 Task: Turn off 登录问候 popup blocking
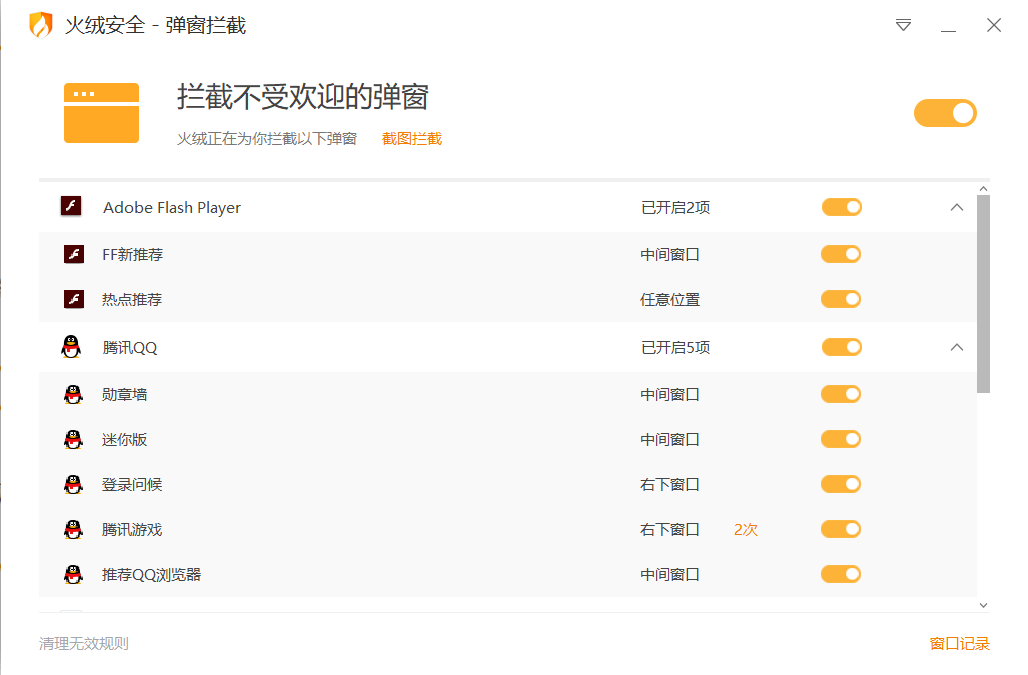(x=840, y=484)
